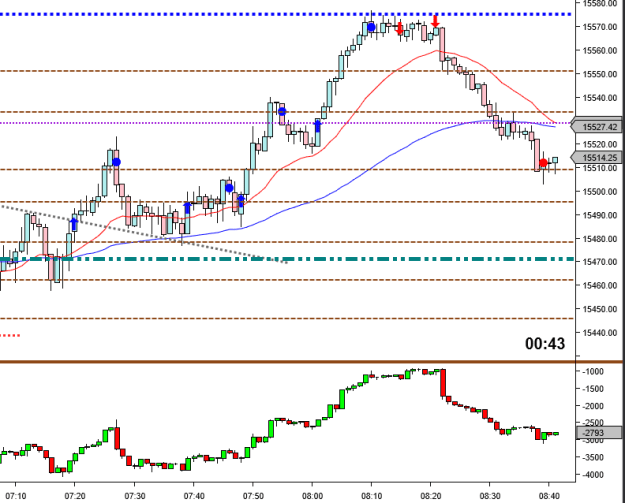Click the 15470.00 price axis label

(599, 261)
